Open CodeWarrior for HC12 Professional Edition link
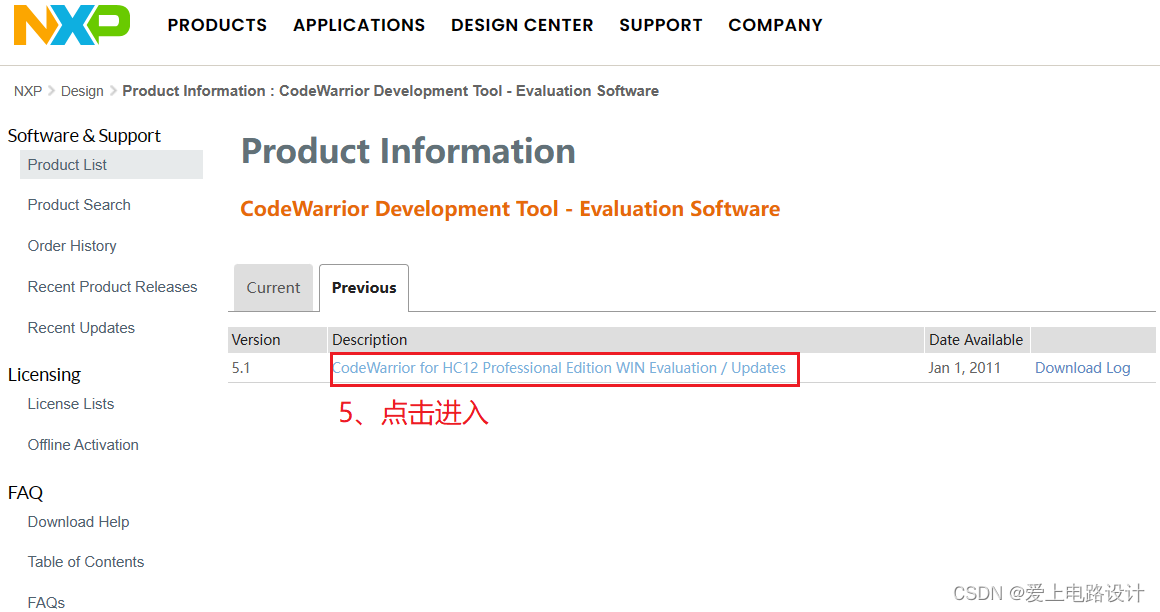1160x612 pixels. (559, 368)
